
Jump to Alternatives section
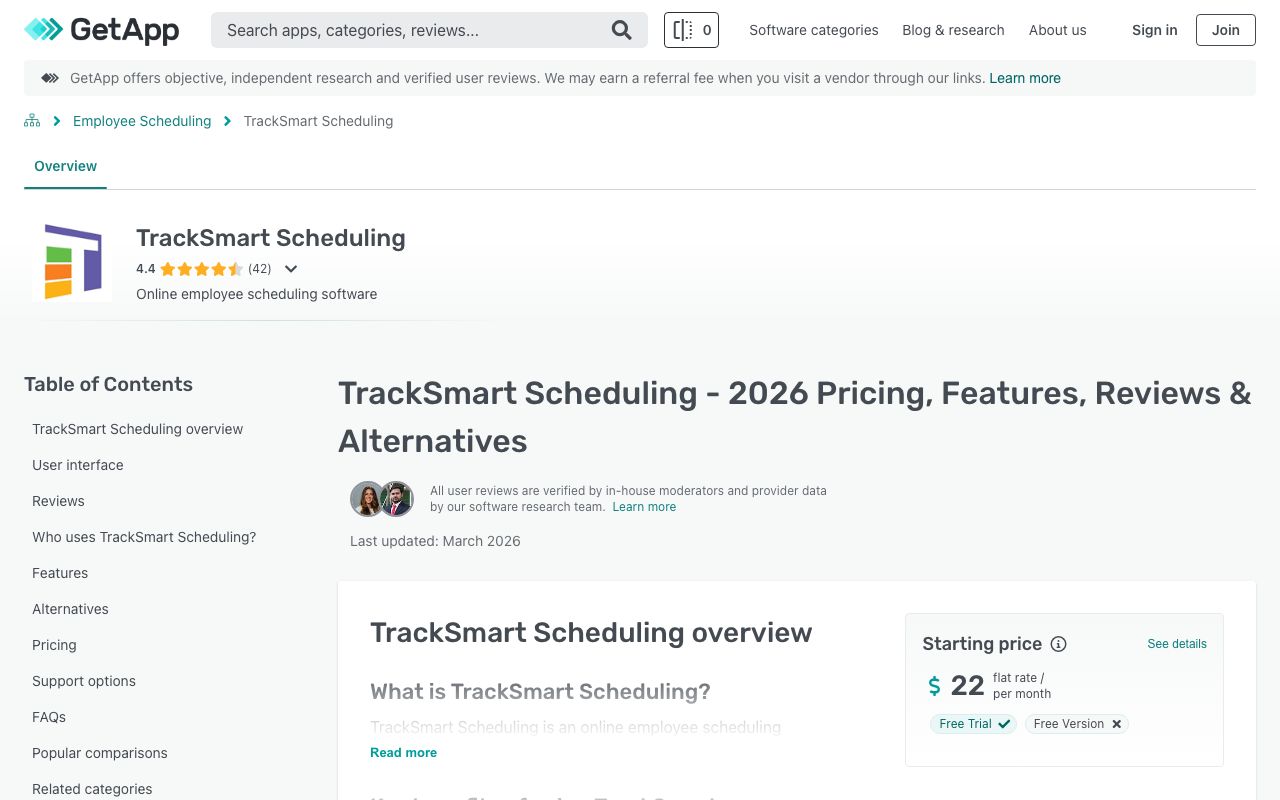click(70, 609)
